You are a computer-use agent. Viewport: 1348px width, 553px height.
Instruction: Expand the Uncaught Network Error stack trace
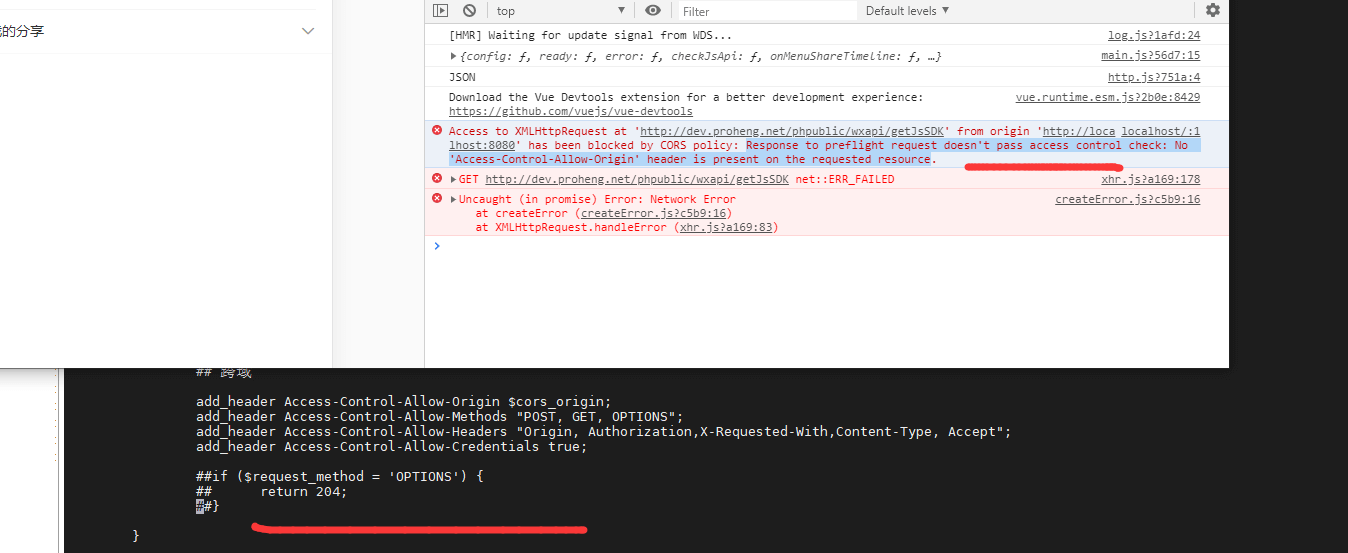click(454, 200)
